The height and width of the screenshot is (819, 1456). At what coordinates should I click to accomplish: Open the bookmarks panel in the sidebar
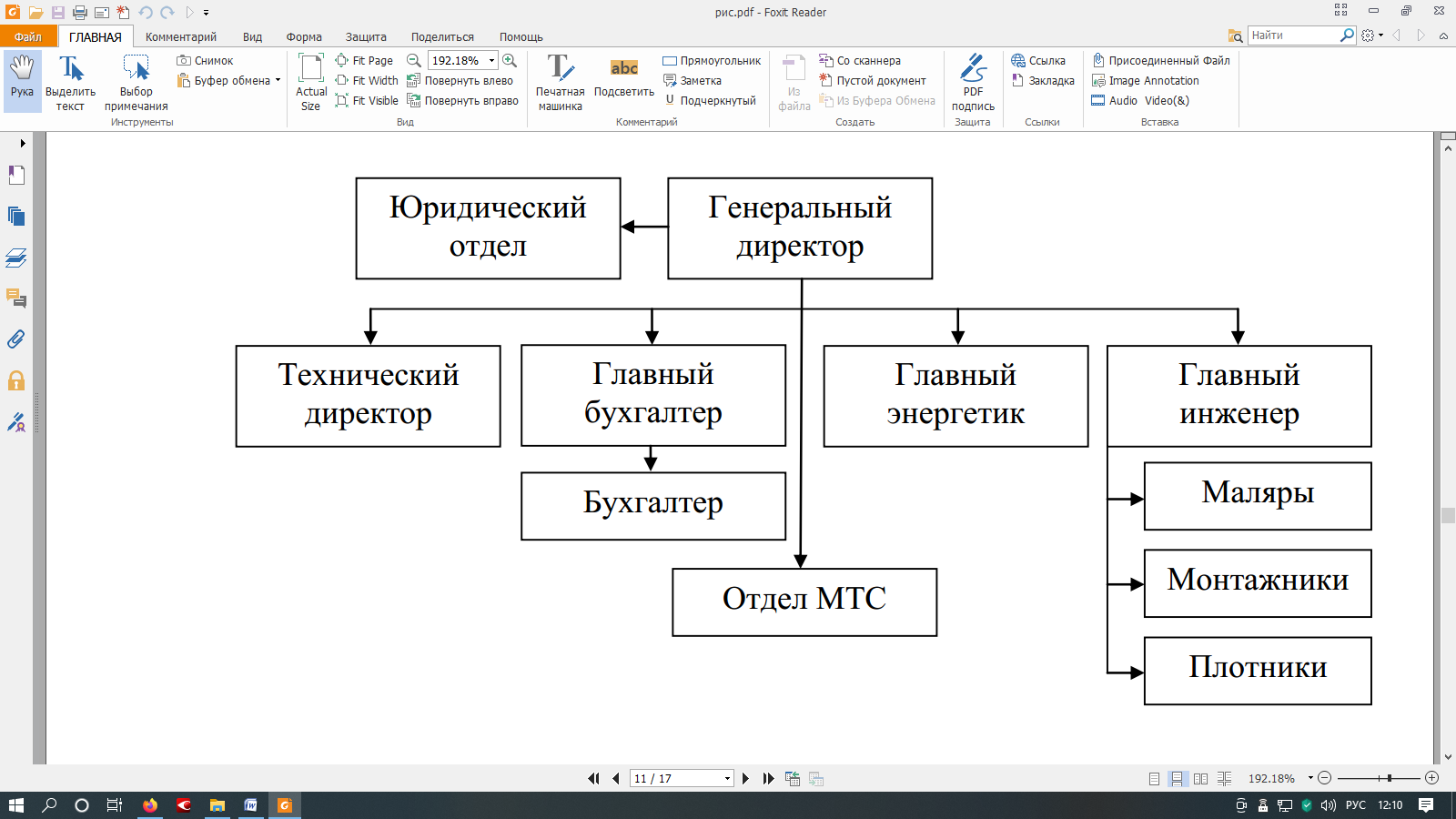[x=16, y=175]
